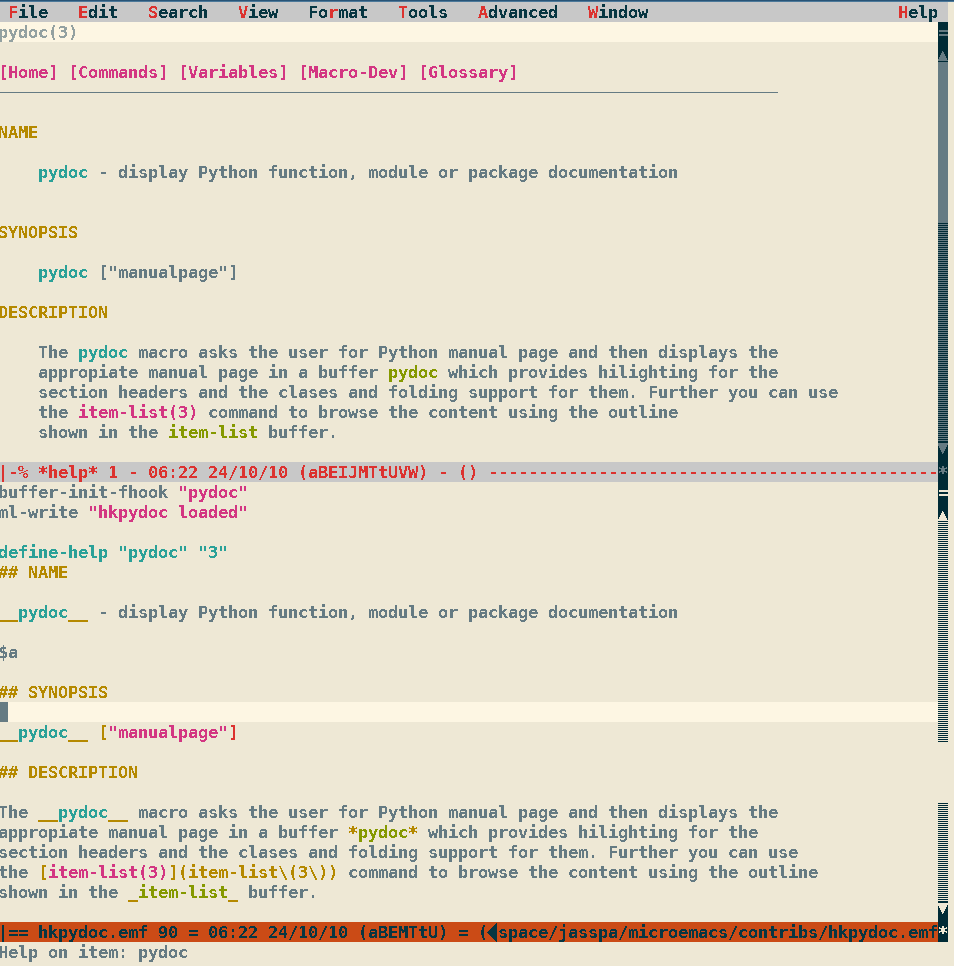The image size is (954, 966).
Task: Click the asterisk corner of *help* mode line
Action: coord(943,472)
